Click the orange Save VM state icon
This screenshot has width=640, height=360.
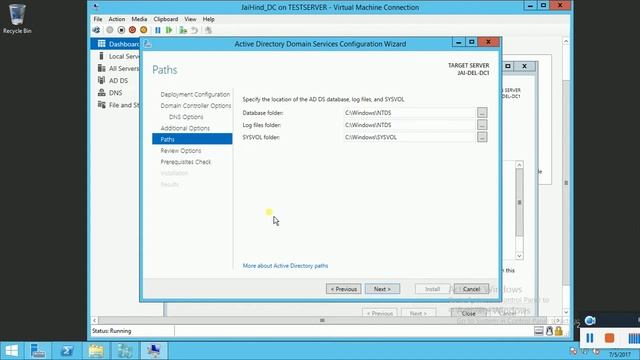pos(144,30)
